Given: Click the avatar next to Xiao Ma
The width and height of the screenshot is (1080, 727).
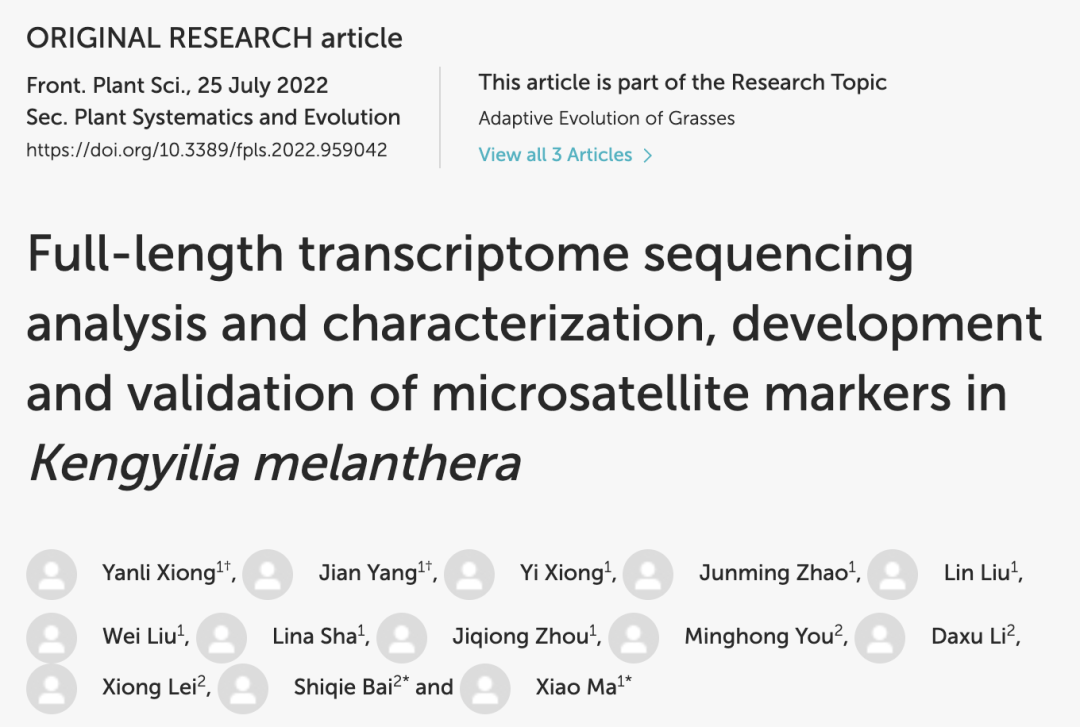Looking at the screenshot, I should point(485,688).
